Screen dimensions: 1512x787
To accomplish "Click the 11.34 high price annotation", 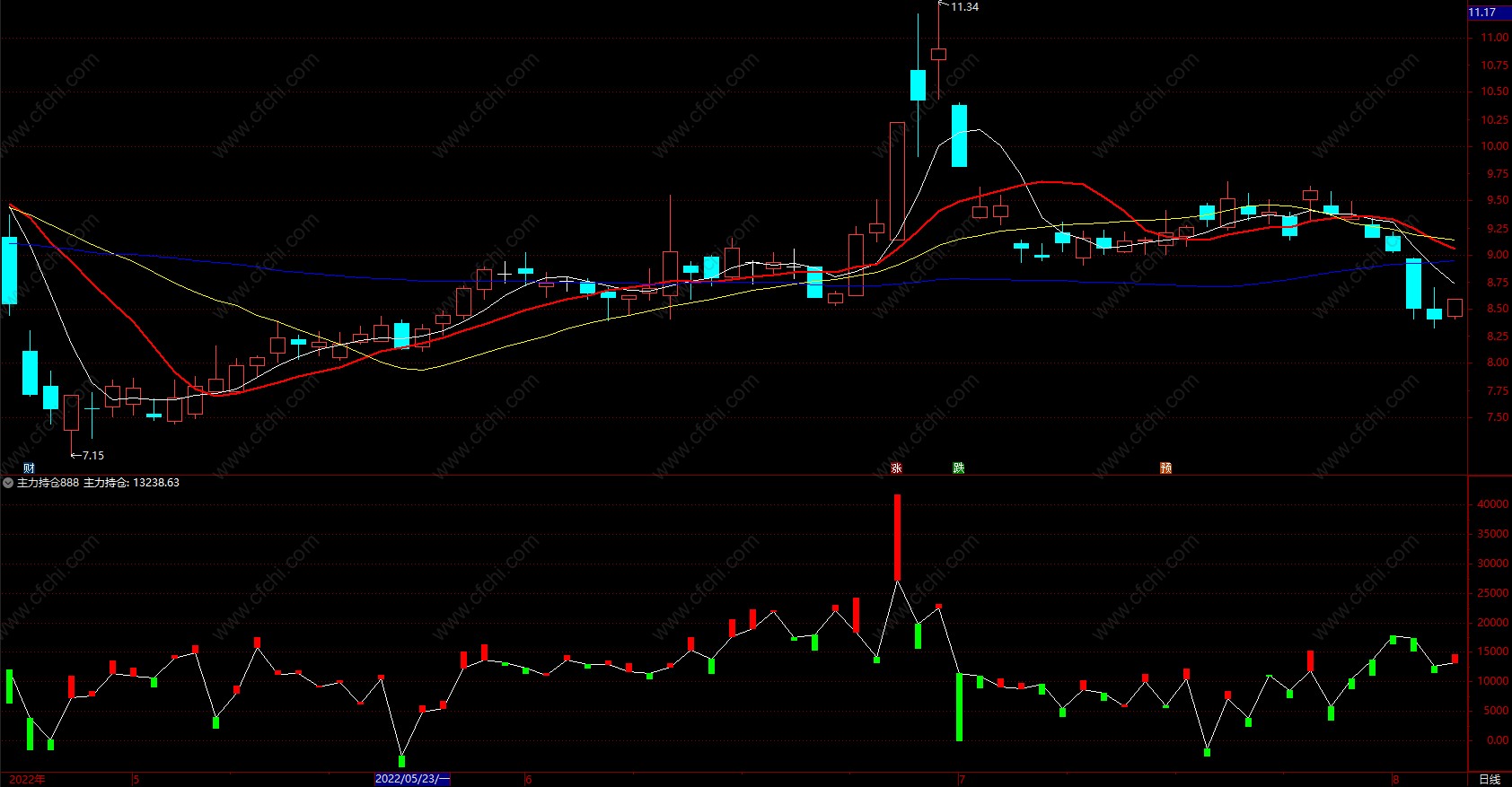I will click(x=965, y=6).
